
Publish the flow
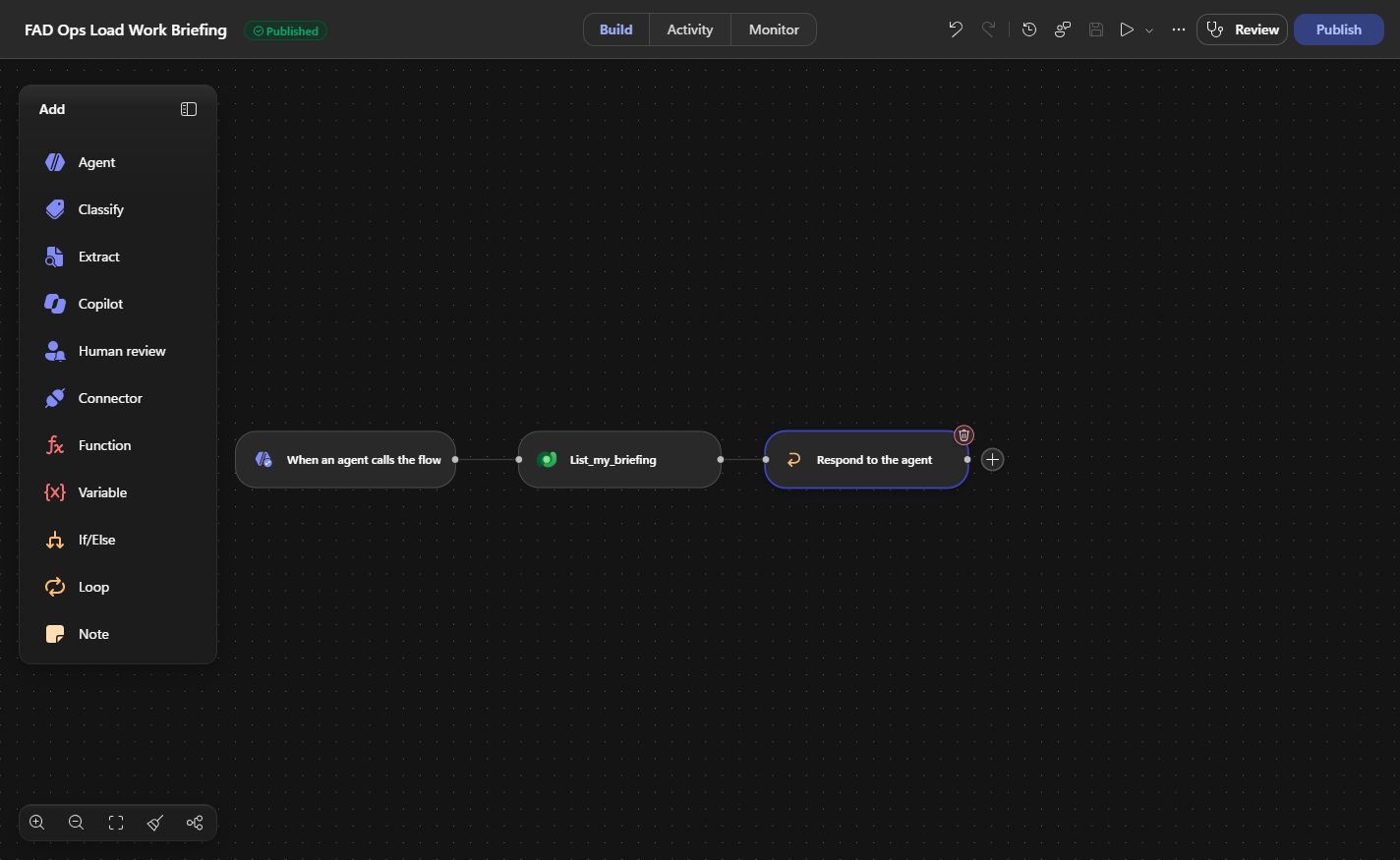(1339, 29)
